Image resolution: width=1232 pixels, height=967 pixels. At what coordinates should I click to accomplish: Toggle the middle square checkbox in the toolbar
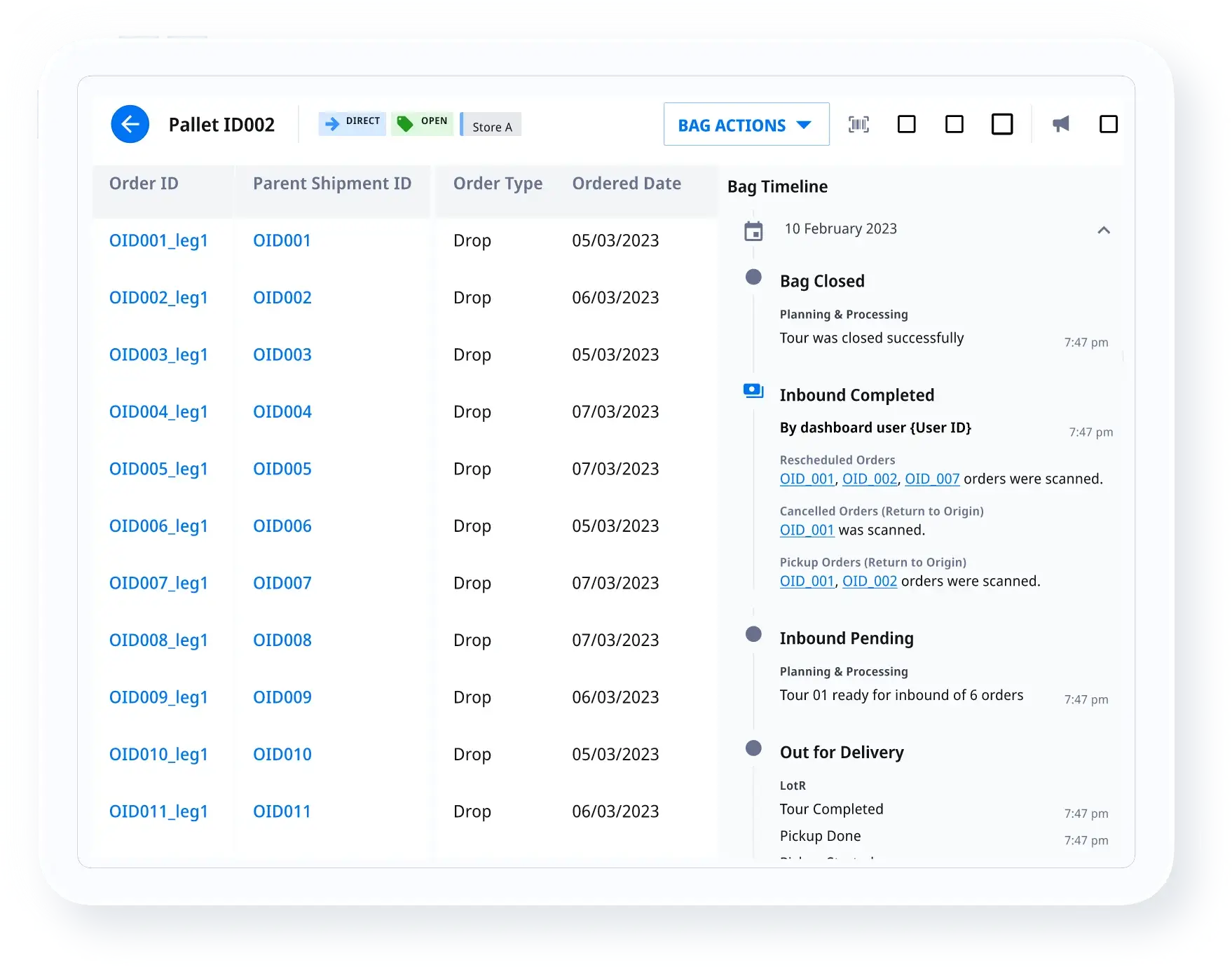pos(954,124)
